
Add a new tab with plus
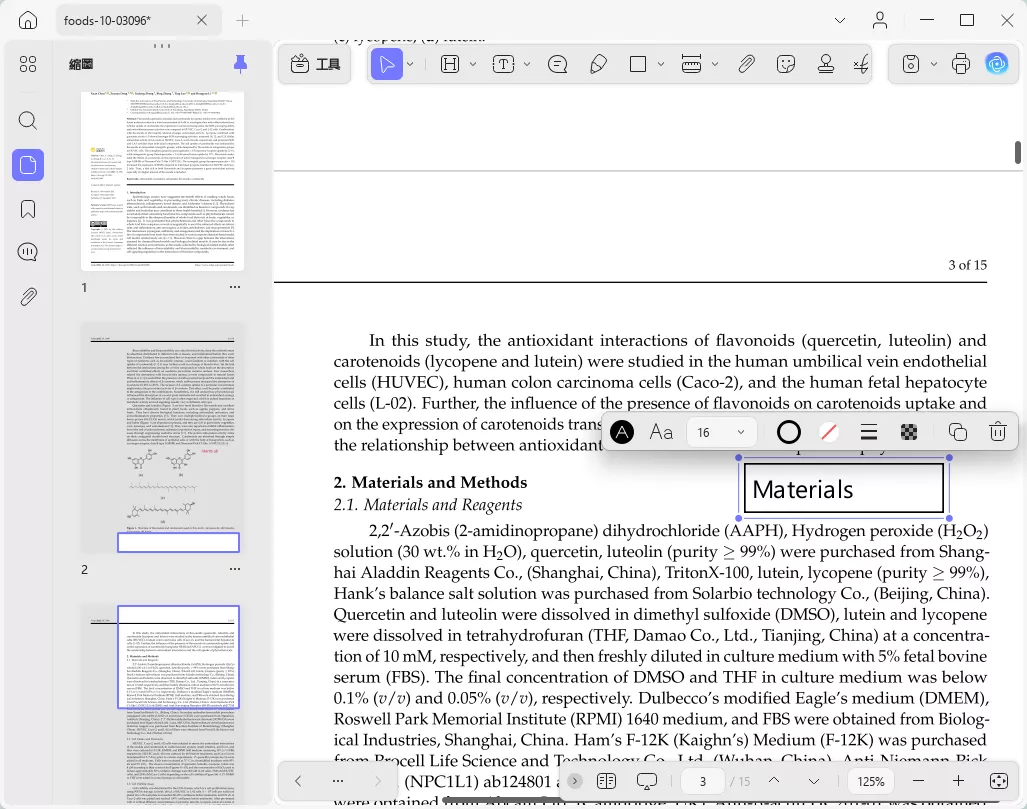(x=242, y=21)
